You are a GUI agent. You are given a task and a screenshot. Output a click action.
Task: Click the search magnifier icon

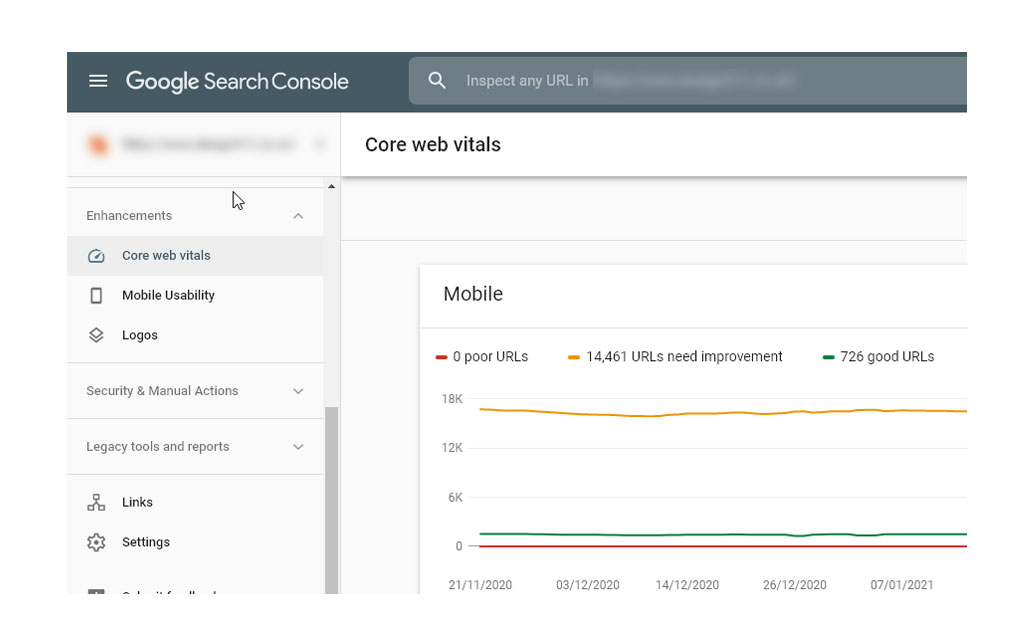[x=437, y=81]
